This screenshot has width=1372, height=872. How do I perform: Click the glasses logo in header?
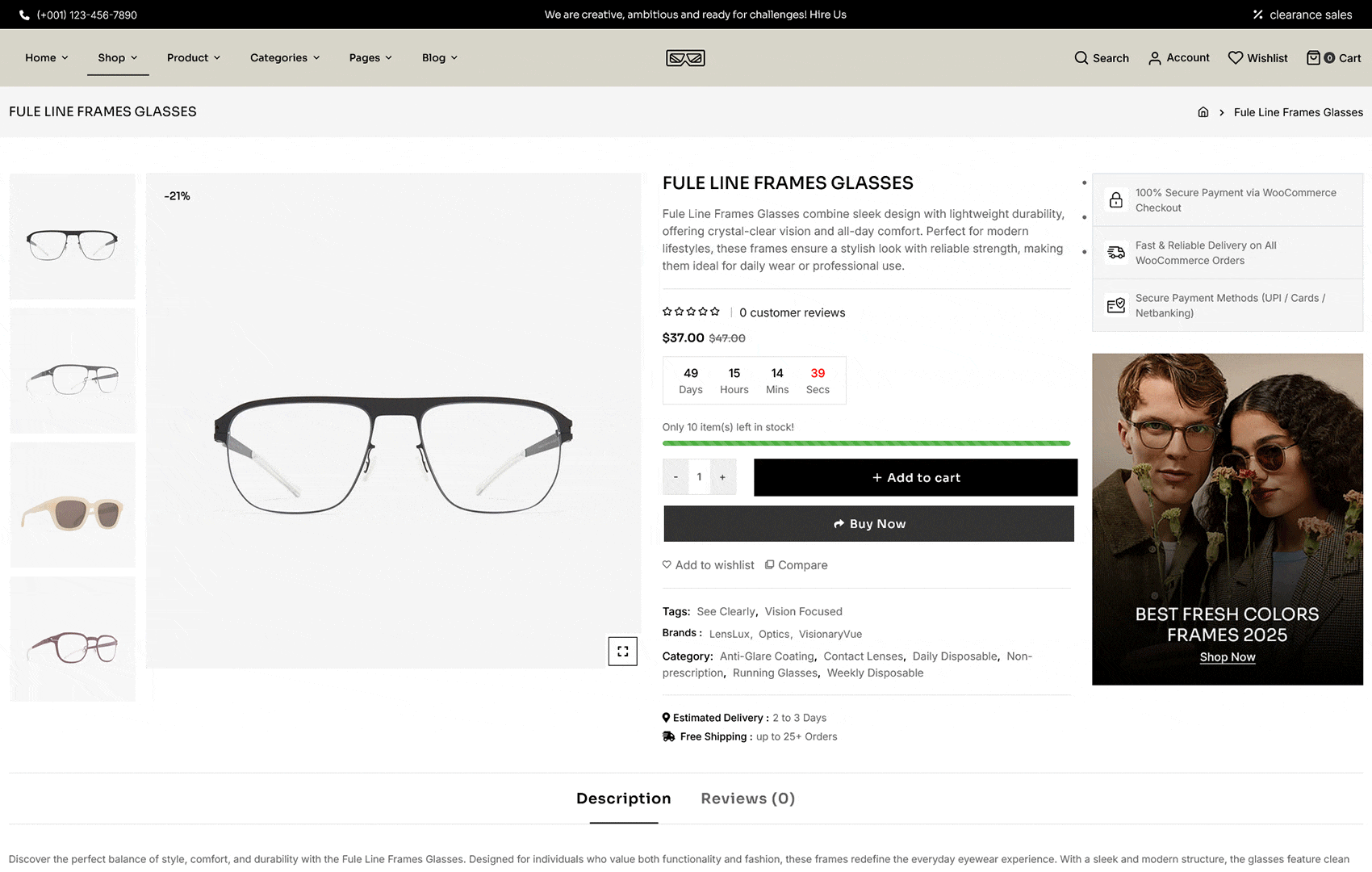pos(685,58)
